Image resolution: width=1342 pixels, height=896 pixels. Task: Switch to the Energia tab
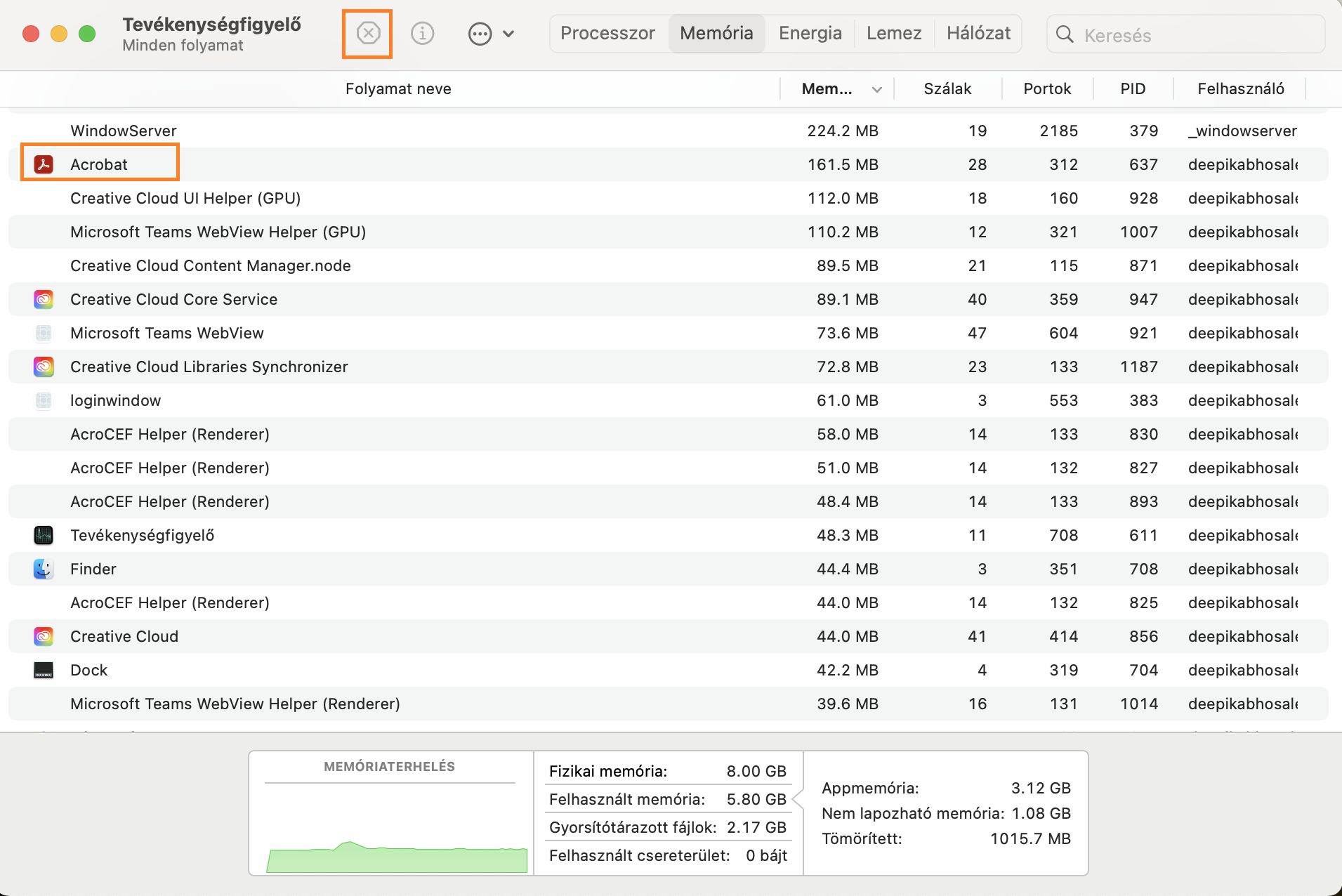coord(810,33)
